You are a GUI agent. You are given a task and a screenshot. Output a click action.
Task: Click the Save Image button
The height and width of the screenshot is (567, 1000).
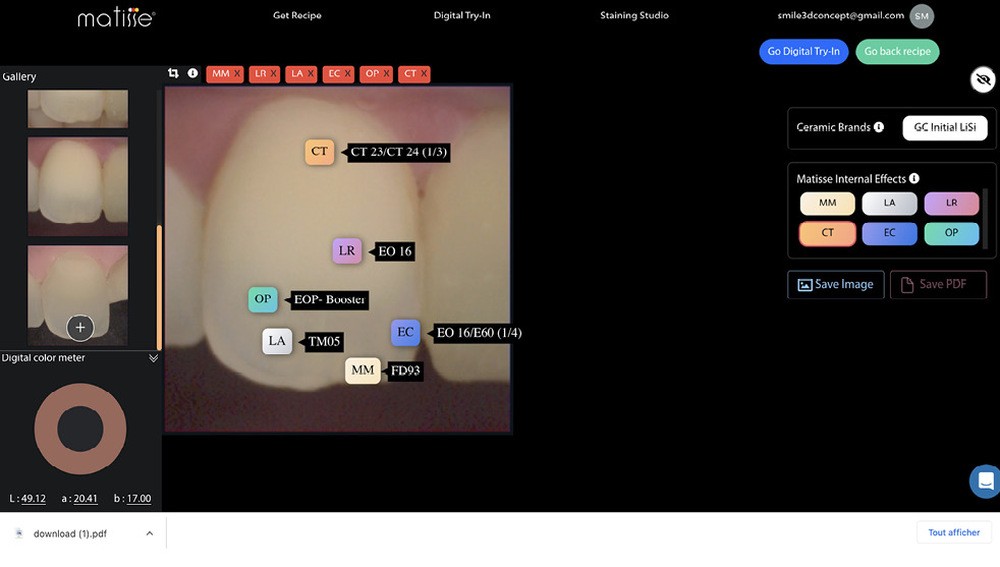(x=835, y=285)
